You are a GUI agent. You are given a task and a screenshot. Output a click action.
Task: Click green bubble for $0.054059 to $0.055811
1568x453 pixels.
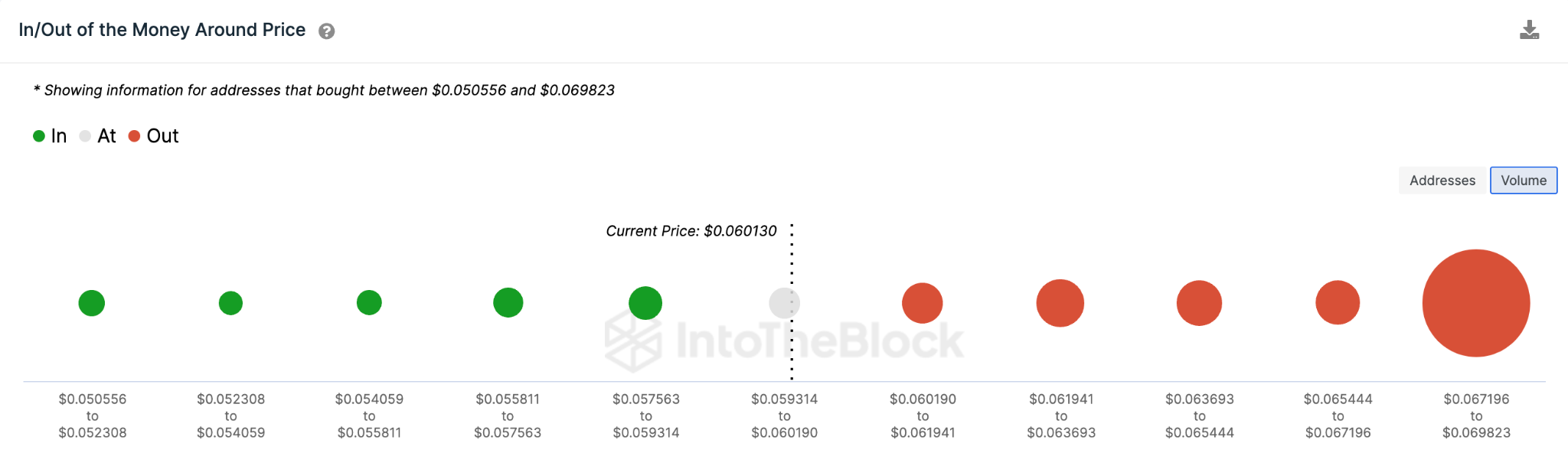point(369,302)
